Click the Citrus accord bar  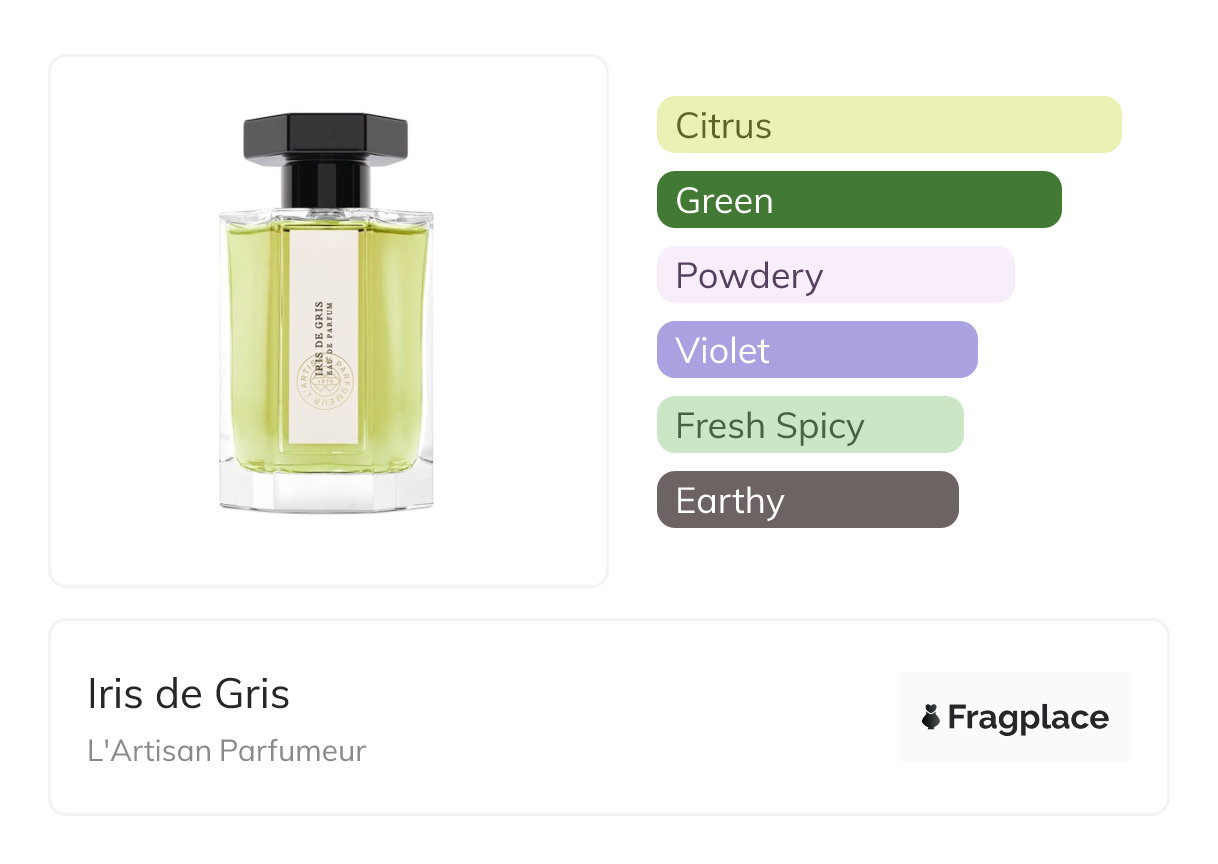point(889,125)
